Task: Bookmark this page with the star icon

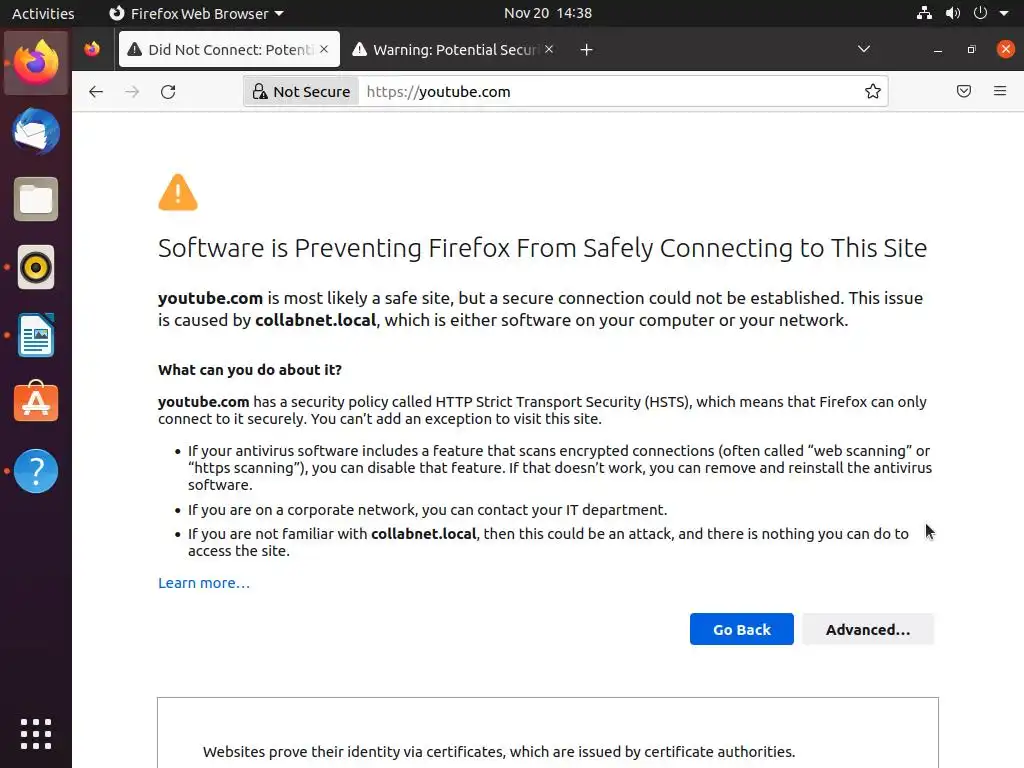Action: pyautogui.click(x=873, y=92)
